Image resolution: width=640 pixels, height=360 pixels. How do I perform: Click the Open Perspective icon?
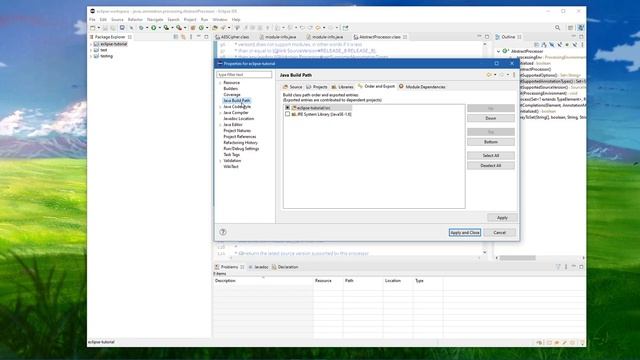point(571,28)
